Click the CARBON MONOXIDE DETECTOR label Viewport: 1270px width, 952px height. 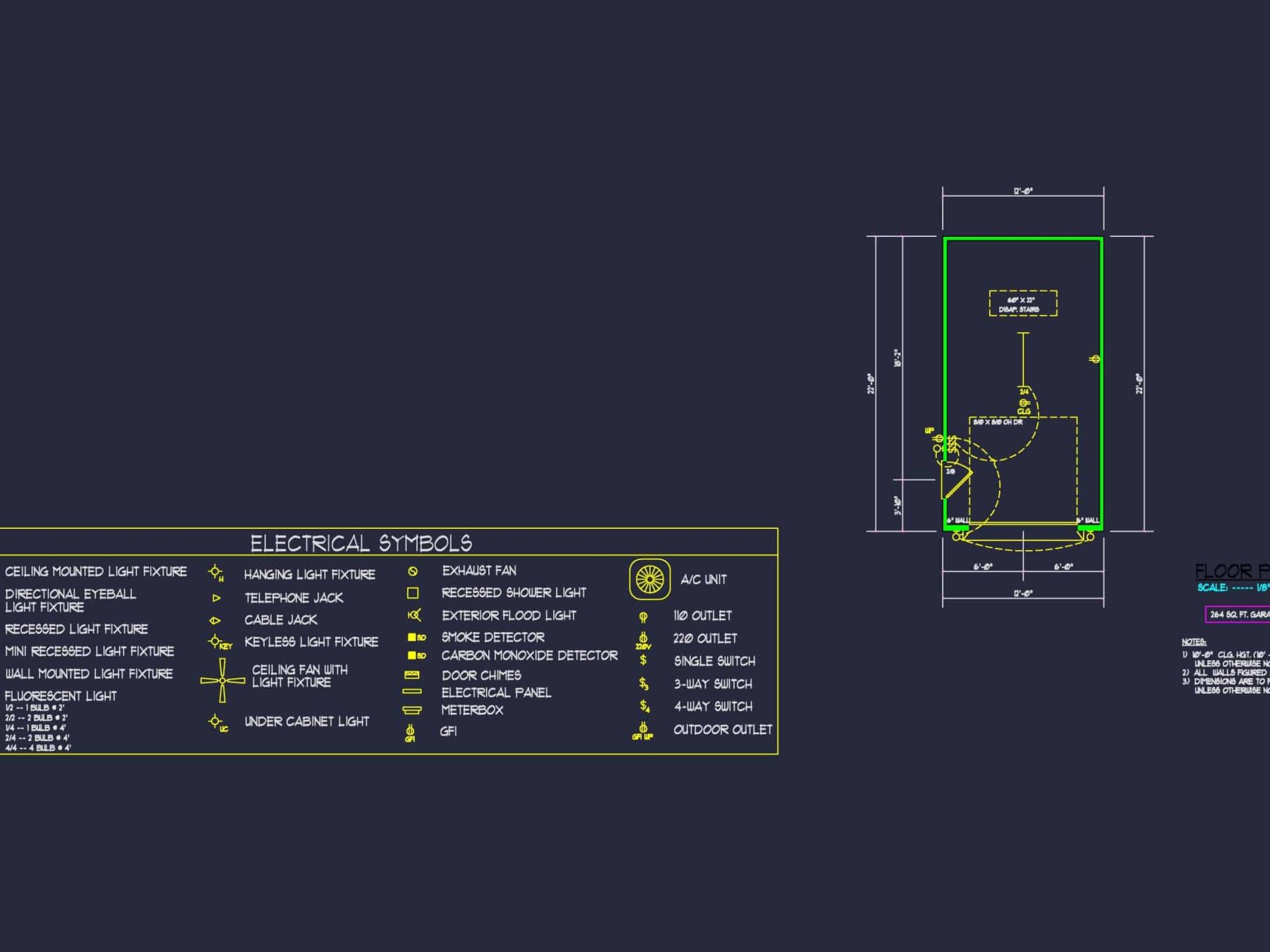pyautogui.click(x=530, y=656)
